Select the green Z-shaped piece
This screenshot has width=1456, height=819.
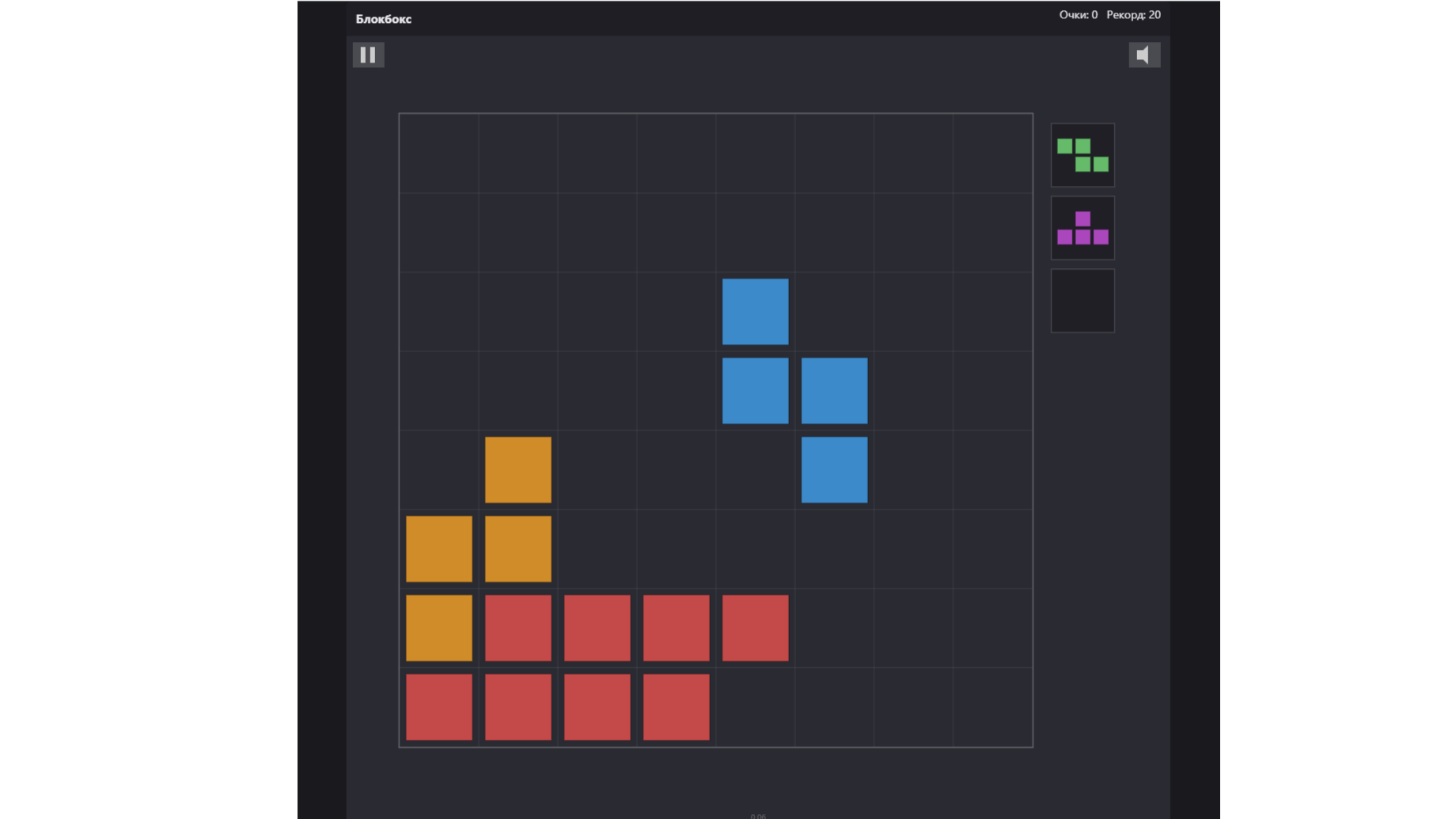coord(1083,155)
